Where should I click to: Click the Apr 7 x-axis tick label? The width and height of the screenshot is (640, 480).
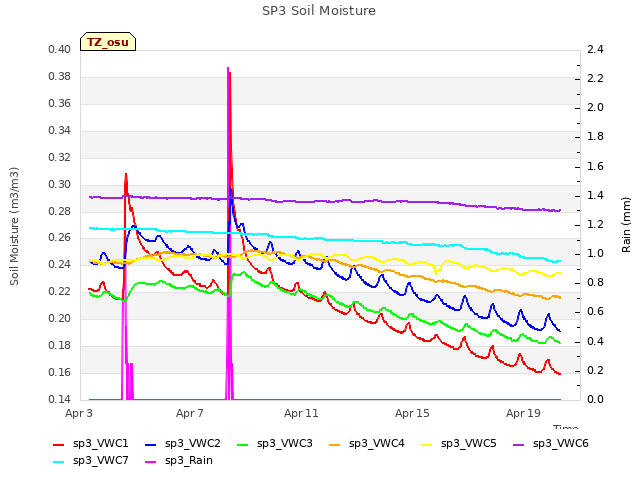click(x=189, y=413)
